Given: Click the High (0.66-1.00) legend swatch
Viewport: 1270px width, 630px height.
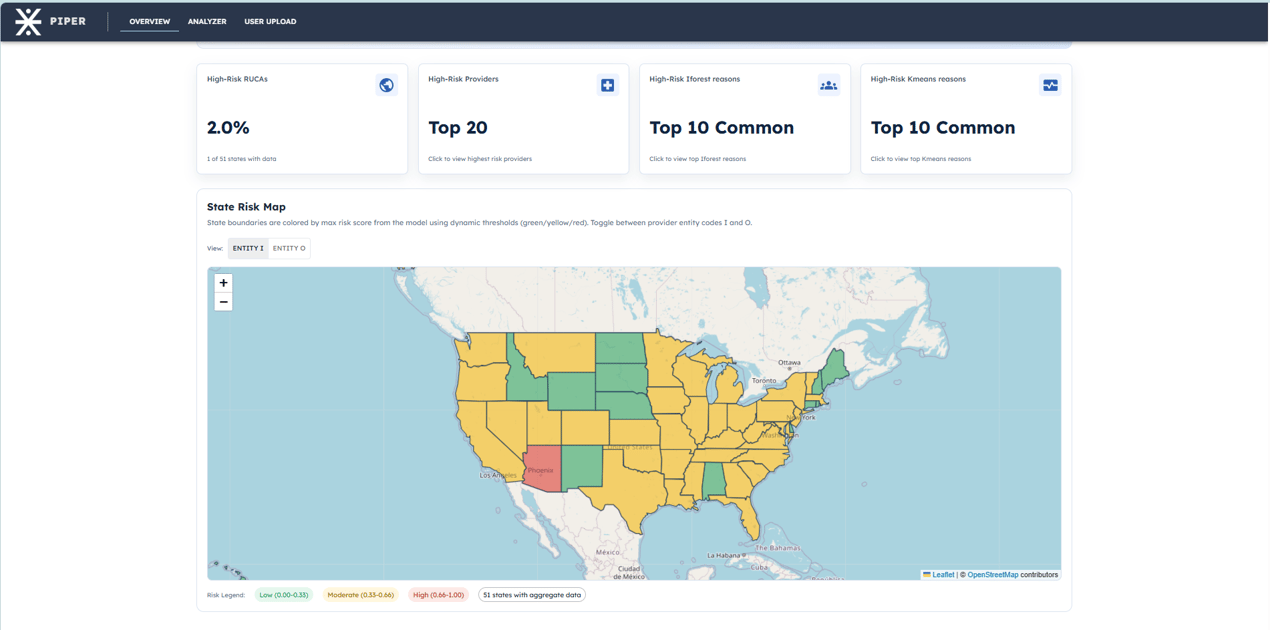Looking at the screenshot, I should click(438, 595).
